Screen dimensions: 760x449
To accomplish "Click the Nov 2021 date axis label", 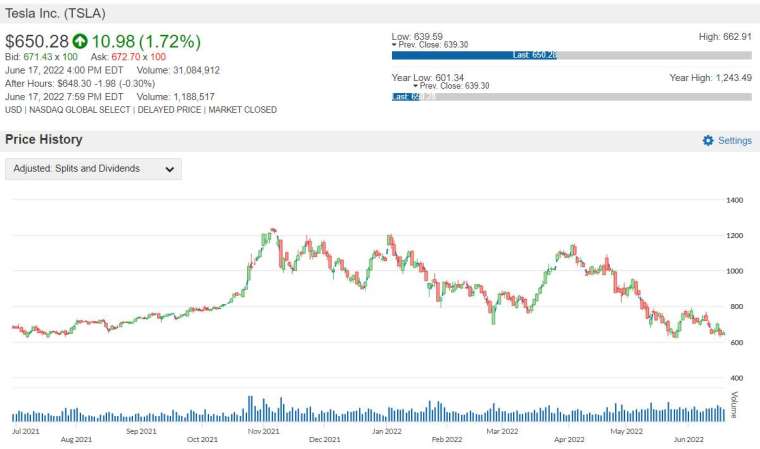I will point(264,431).
